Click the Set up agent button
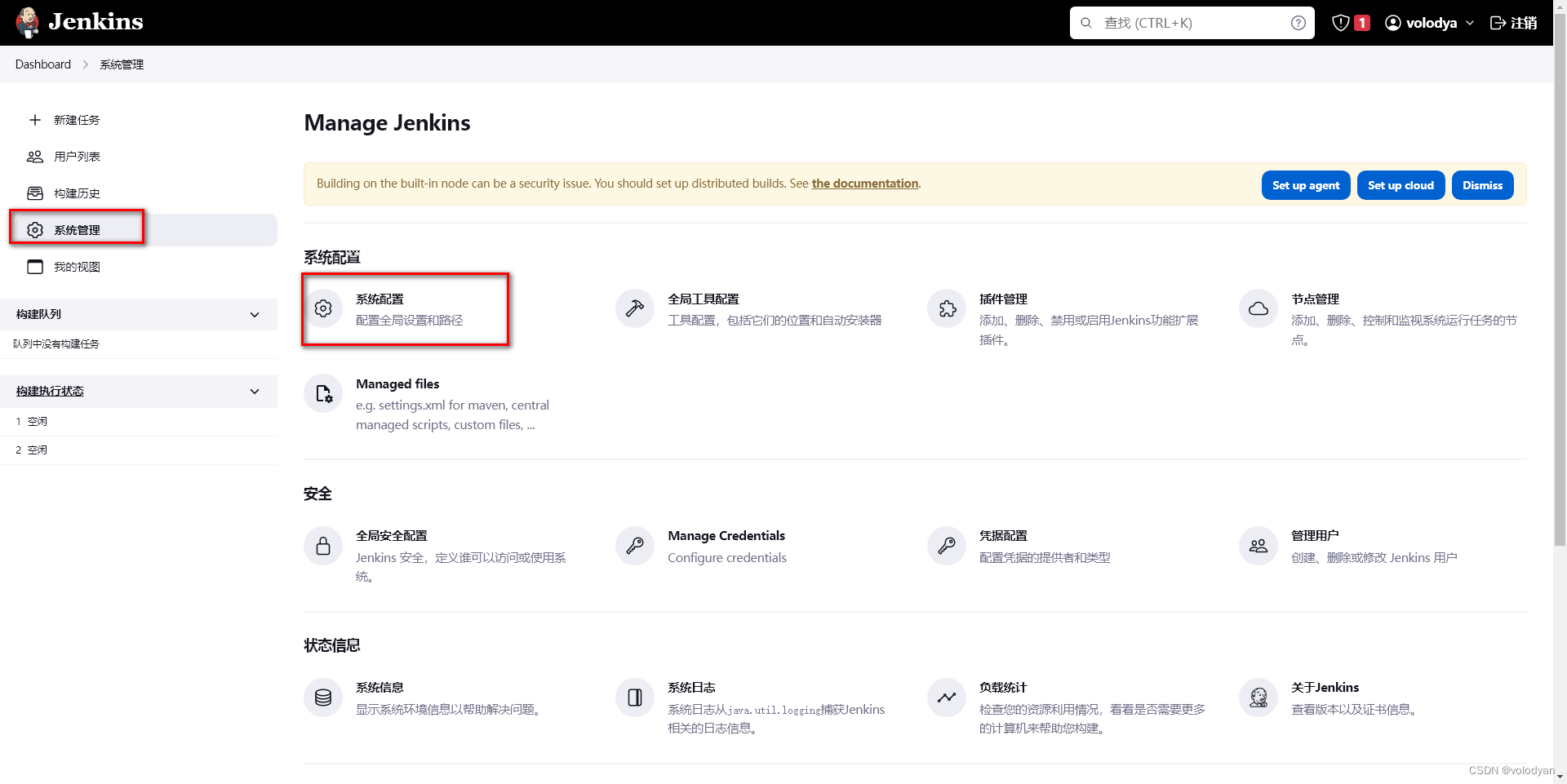This screenshot has width=1567, height=784. tap(1306, 185)
